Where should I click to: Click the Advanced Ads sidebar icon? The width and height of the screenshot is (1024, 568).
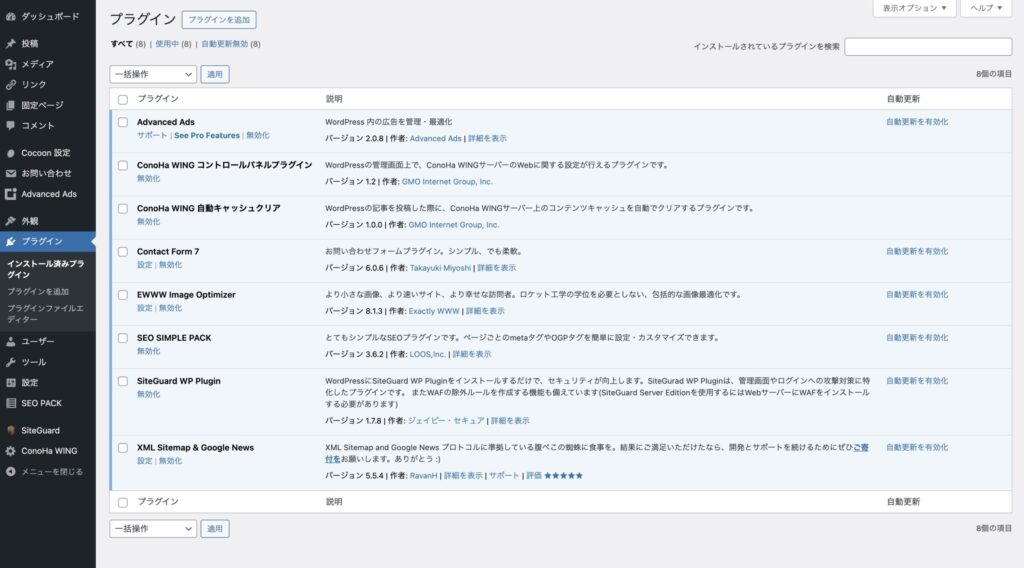[10, 194]
